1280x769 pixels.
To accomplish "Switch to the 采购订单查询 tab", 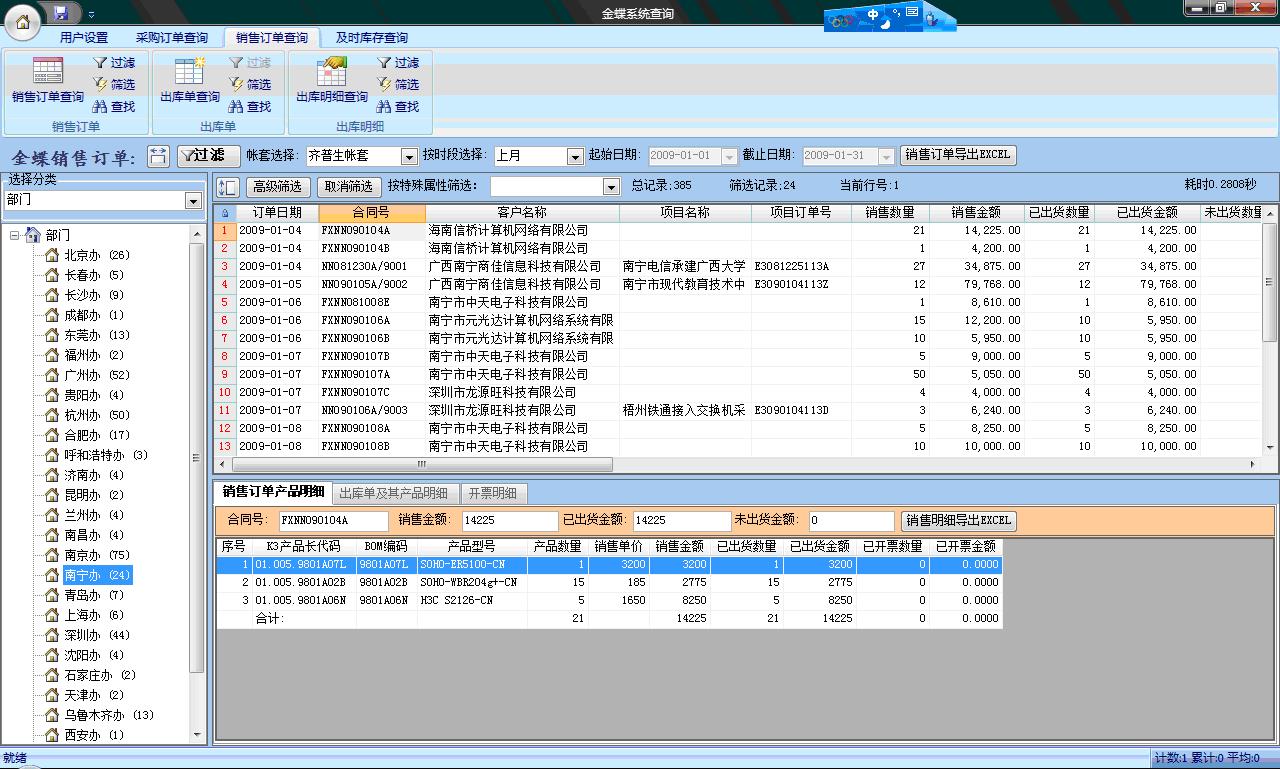I will [x=172, y=38].
